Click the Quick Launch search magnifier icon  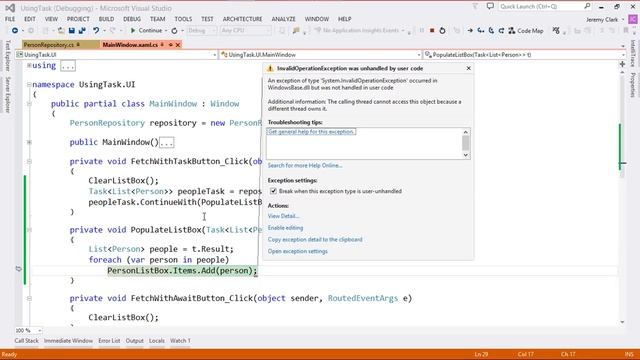587,6
